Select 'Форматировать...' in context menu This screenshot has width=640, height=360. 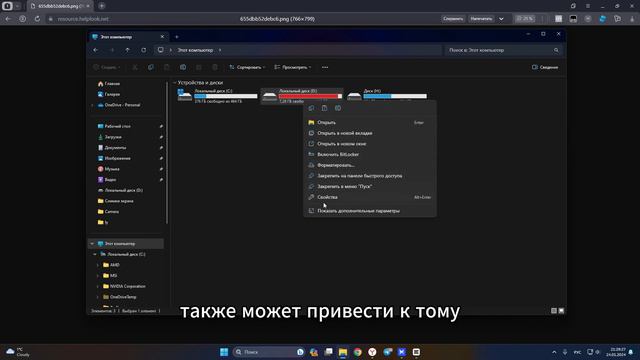click(370, 165)
